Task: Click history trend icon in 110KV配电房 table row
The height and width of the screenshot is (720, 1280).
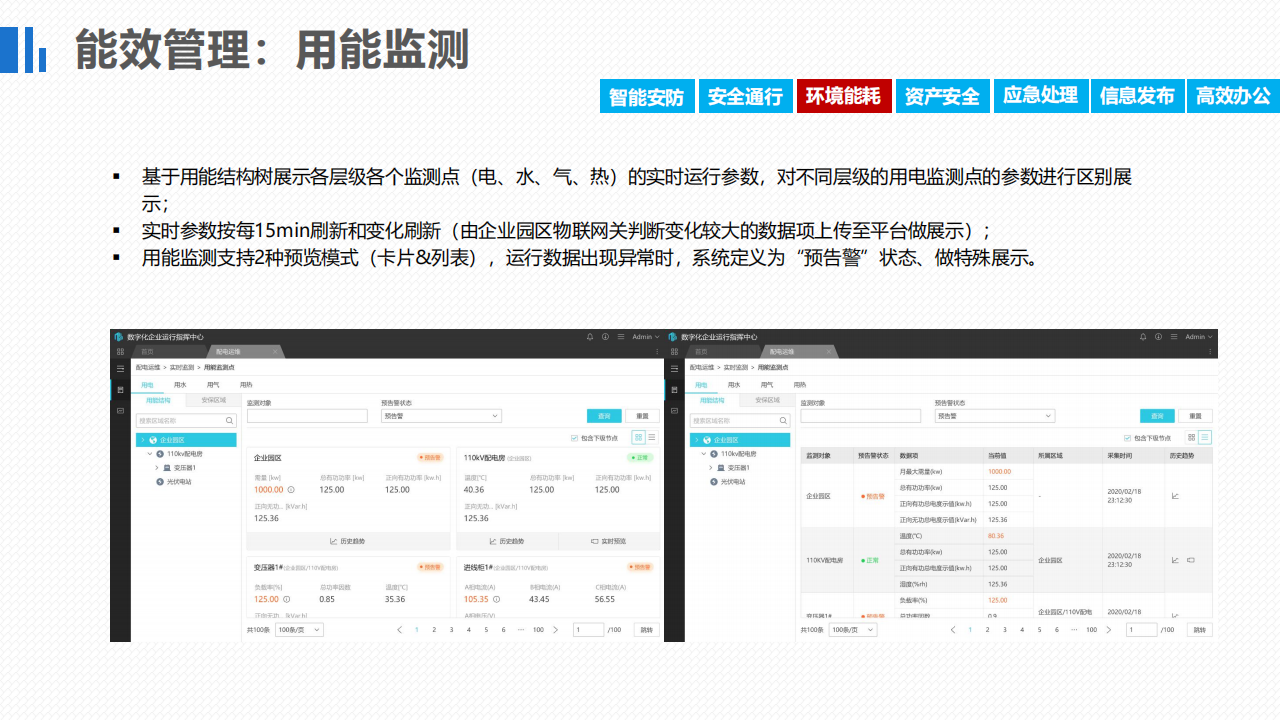Action: (1175, 560)
